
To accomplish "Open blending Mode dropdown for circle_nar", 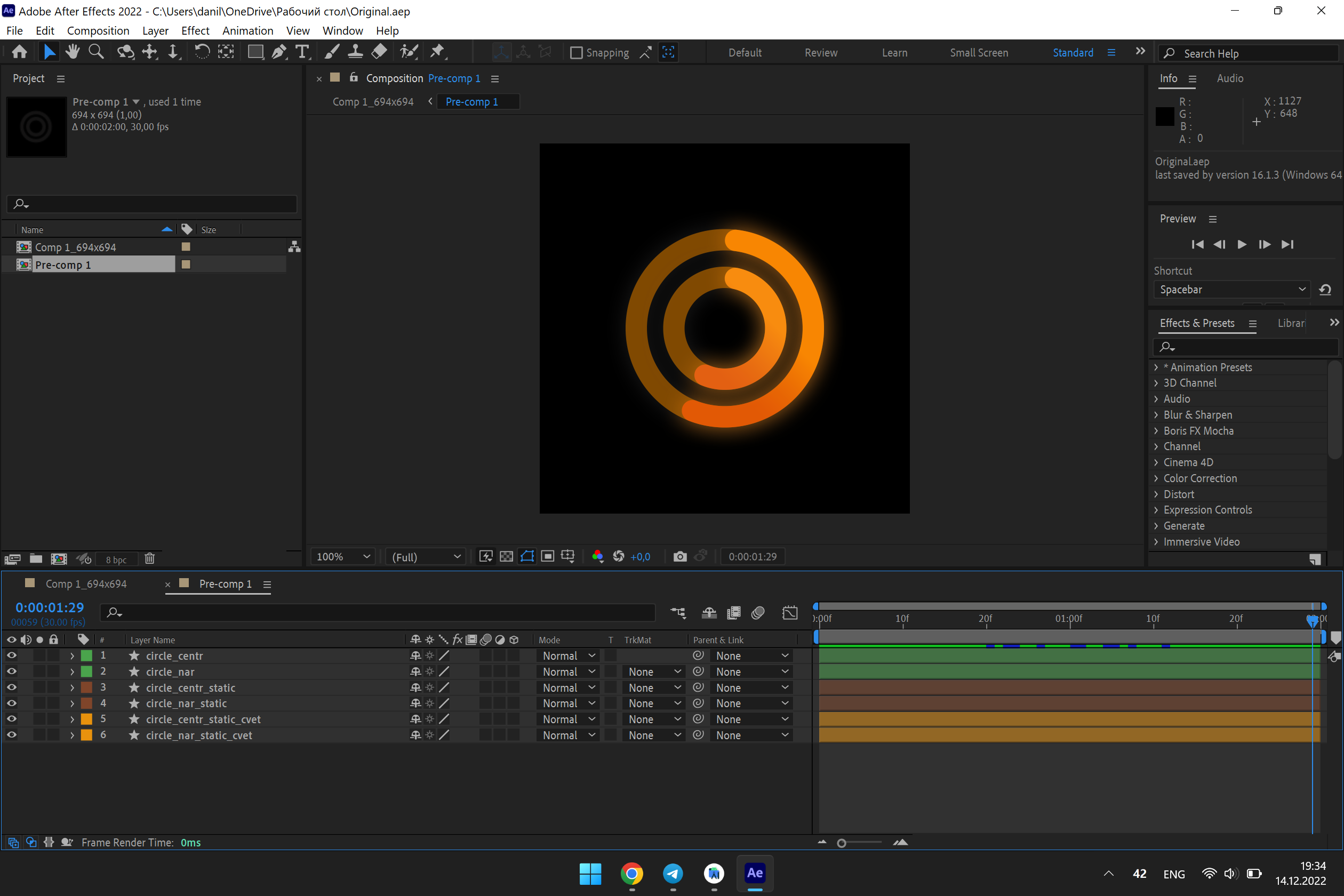I will 569,671.
